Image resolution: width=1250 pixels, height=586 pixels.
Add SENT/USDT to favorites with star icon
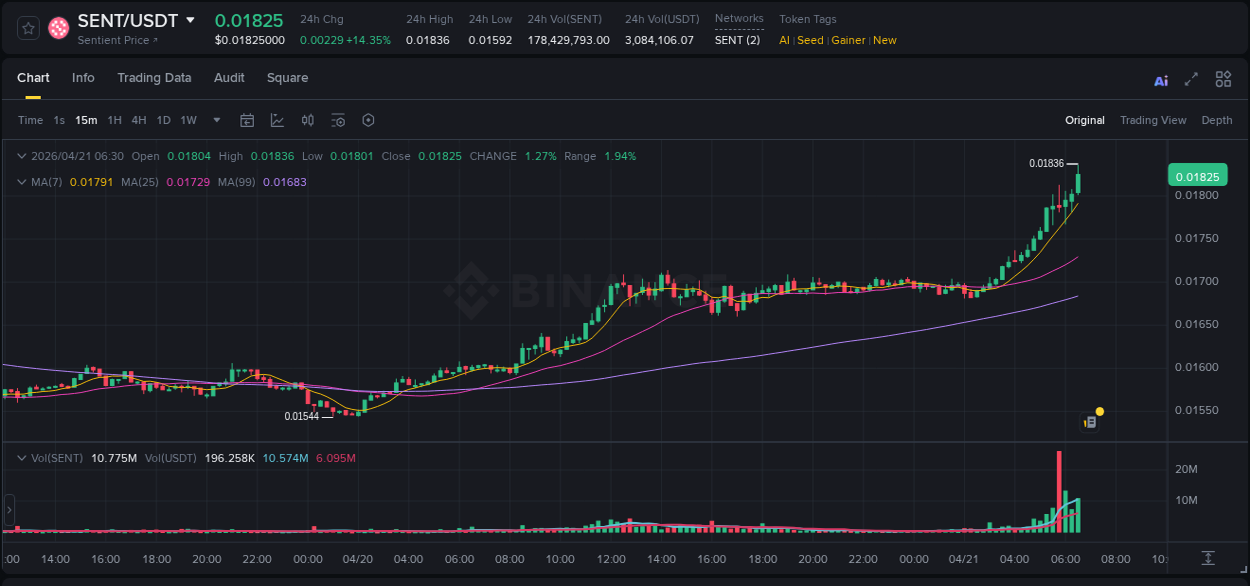27,27
